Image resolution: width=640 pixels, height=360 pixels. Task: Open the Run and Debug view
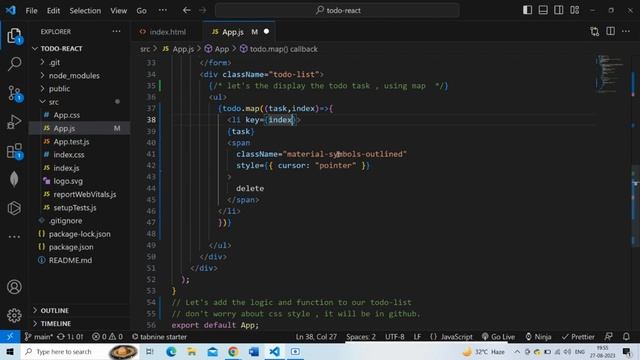click(14, 122)
